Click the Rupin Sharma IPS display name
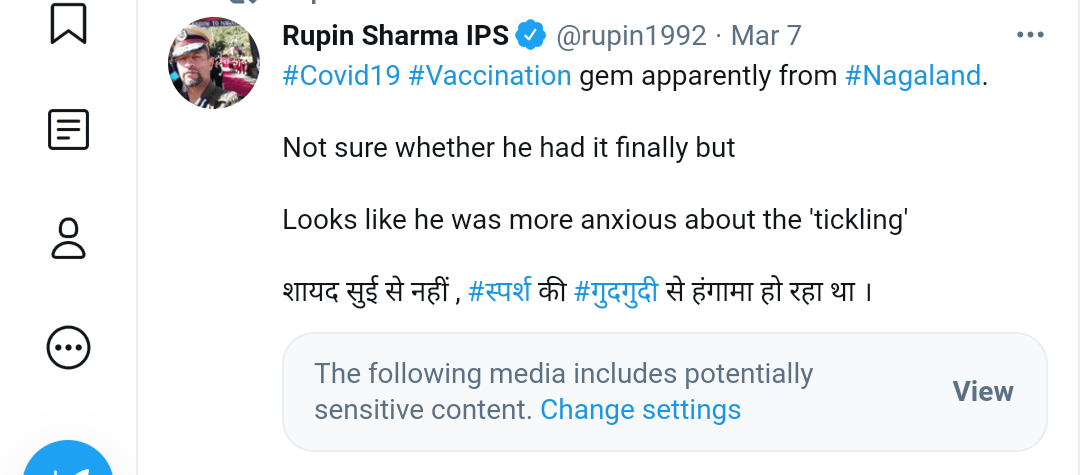Viewport: 1080px width, 475px height. click(x=397, y=36)
